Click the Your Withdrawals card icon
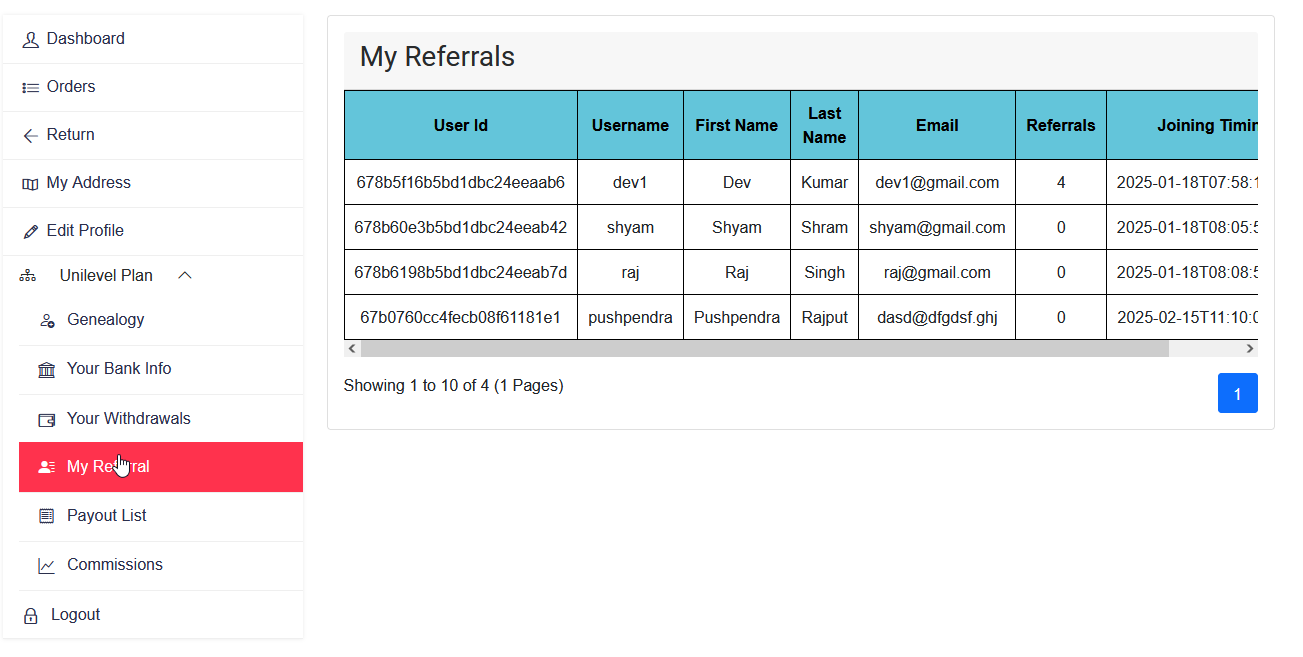This screenshot has width=1303, height=657. tap(46, 418)
